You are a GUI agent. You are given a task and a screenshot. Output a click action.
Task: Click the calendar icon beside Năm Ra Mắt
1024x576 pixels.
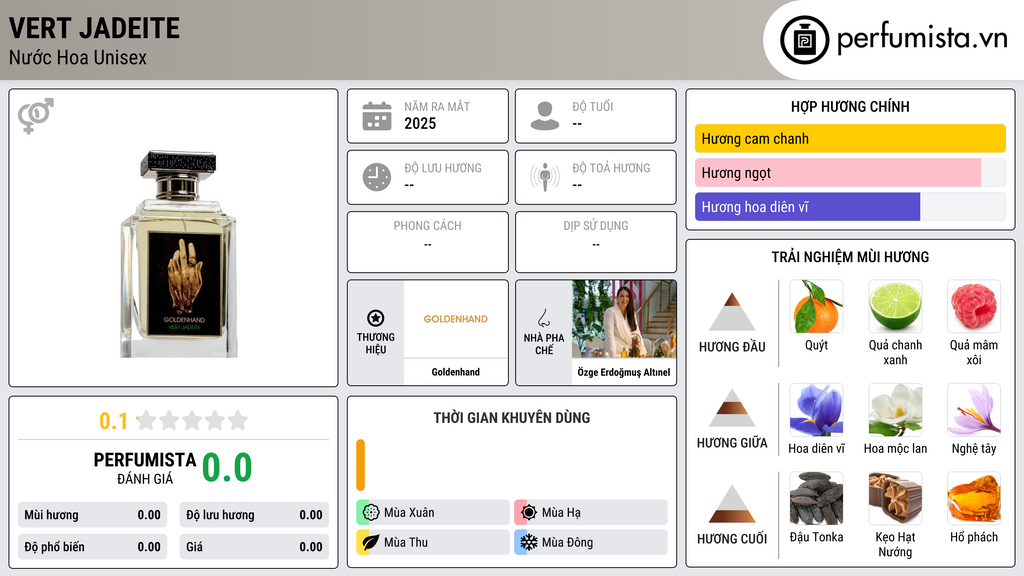click(x=377, y=116)
